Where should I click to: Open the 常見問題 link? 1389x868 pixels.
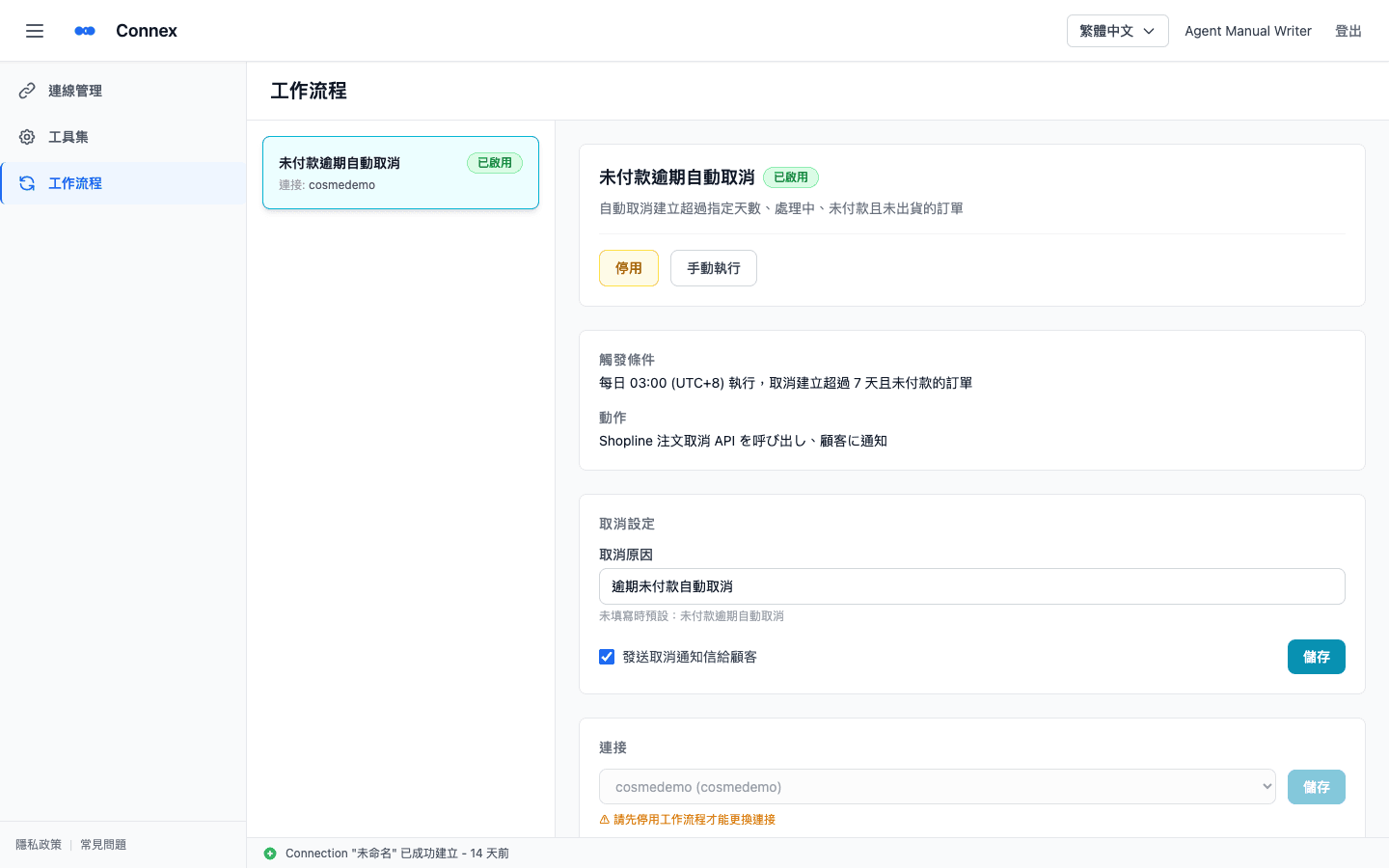pyautogui.click(x=103, y=845)
